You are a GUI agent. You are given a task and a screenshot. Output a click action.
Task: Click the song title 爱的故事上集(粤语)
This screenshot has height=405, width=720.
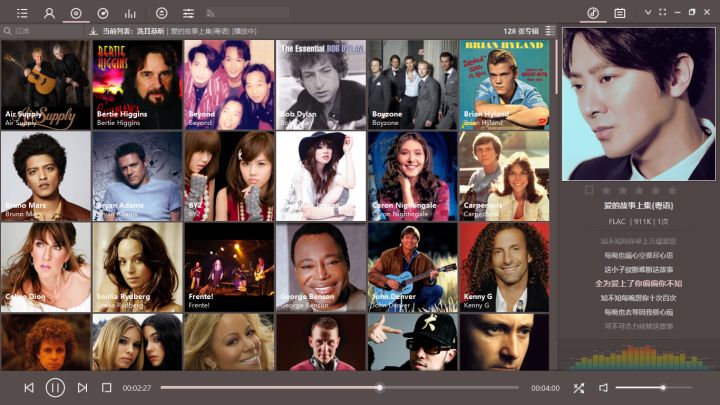638,206
